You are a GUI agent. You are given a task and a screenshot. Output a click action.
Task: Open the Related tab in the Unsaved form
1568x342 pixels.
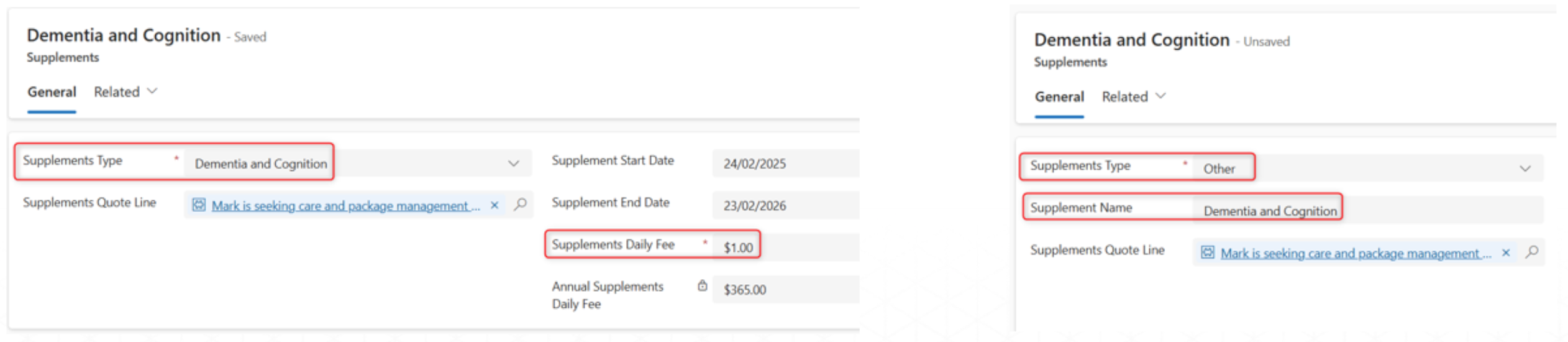1124,97
